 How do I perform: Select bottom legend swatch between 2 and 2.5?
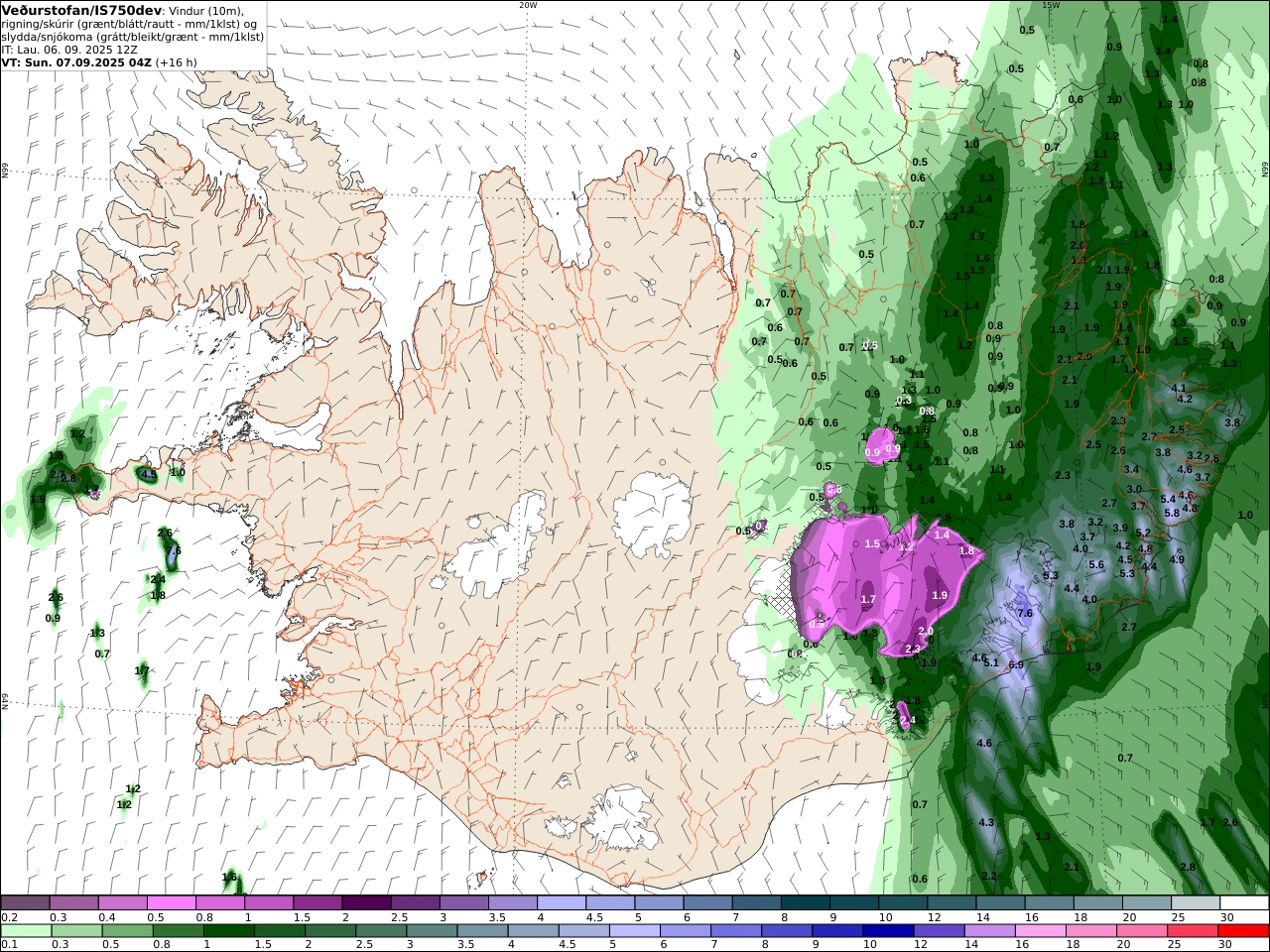point(331,931)
